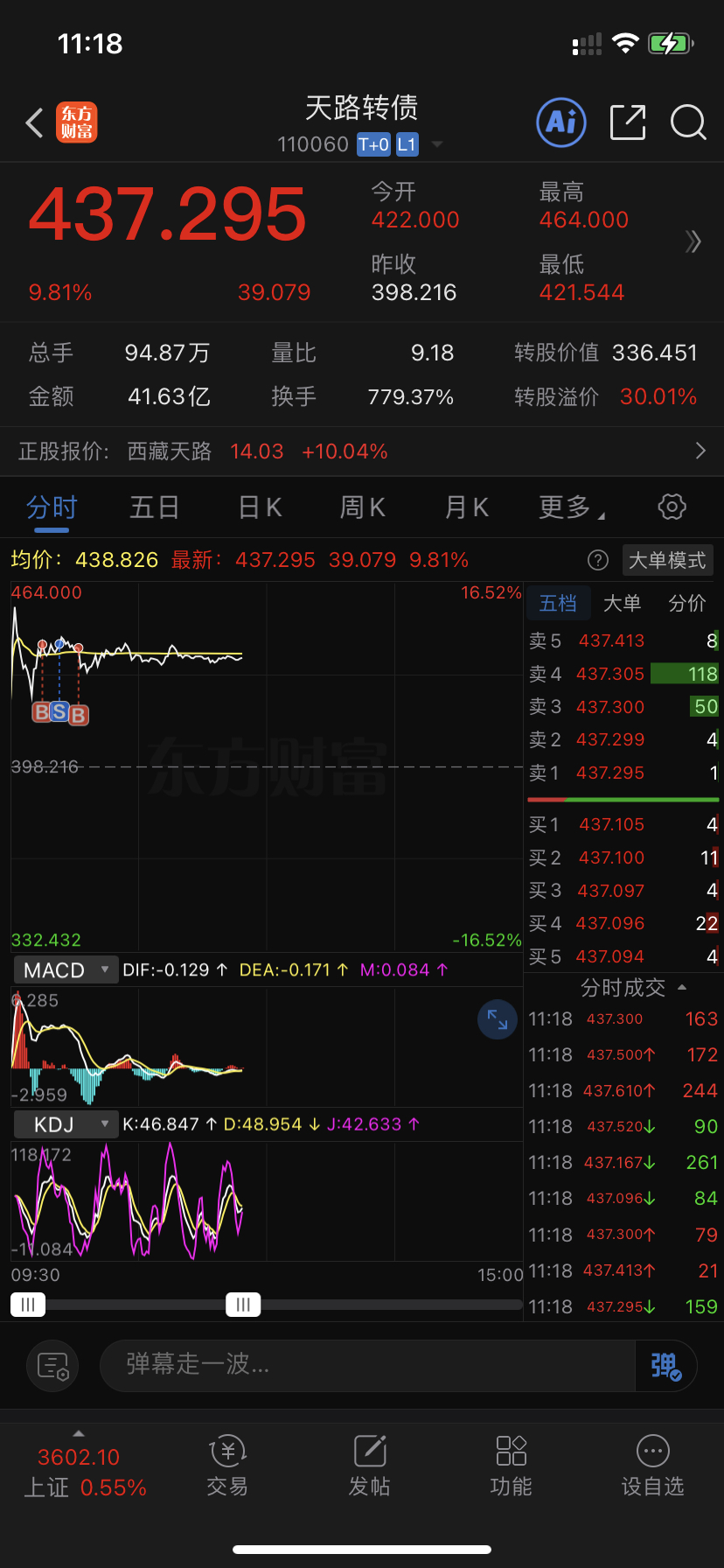Tap the T+0 badge
This screenshot has width=724, height=1568.
373,144
